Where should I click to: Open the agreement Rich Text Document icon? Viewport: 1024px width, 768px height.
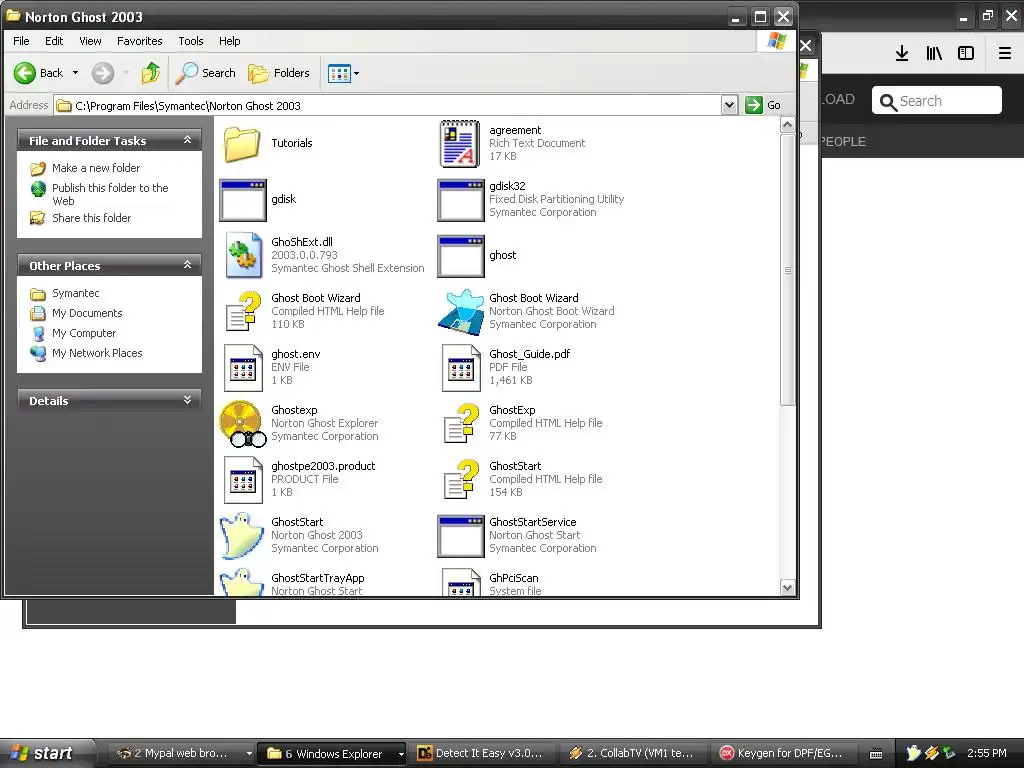click(x=460, y=144)
